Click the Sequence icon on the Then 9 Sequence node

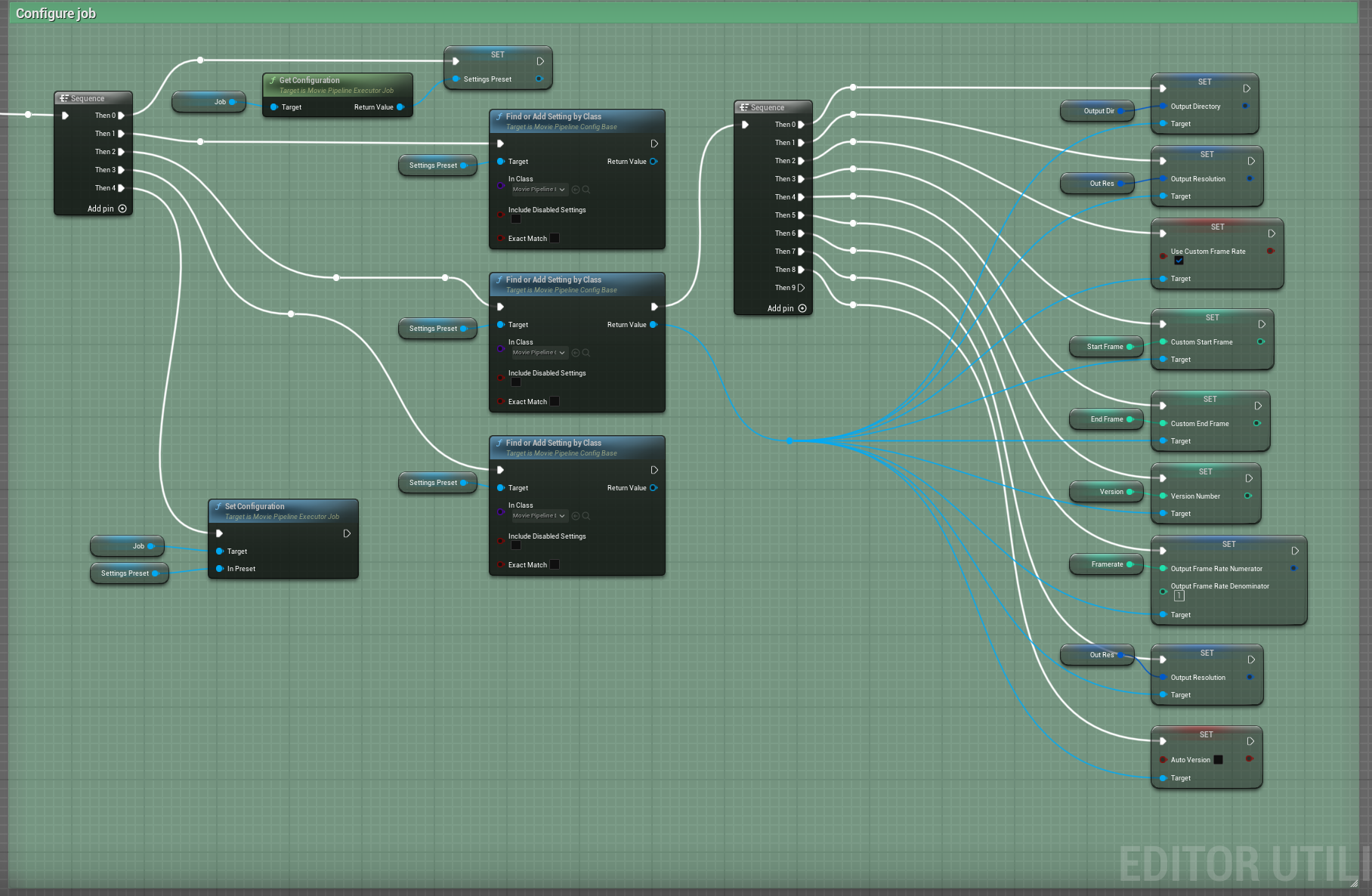744,107
